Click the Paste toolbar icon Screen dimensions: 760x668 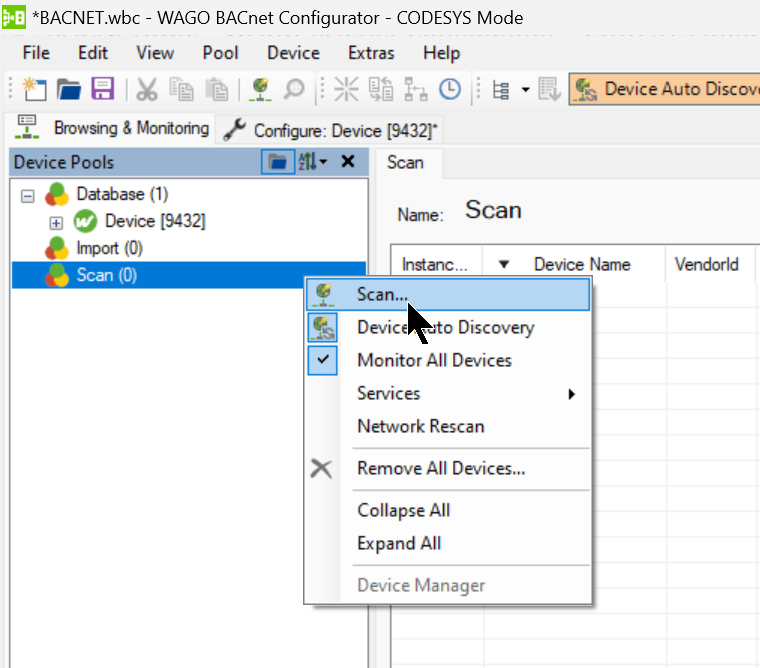pyautogui.click(x=217, y=89)
